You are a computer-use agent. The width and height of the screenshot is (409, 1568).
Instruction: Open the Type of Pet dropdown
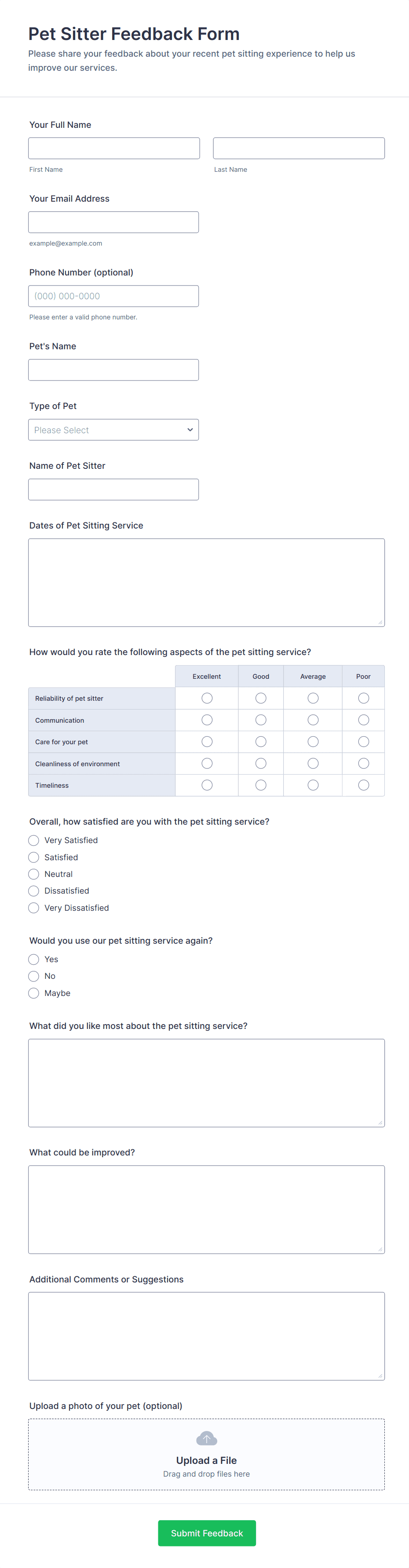tap(113, 430)
